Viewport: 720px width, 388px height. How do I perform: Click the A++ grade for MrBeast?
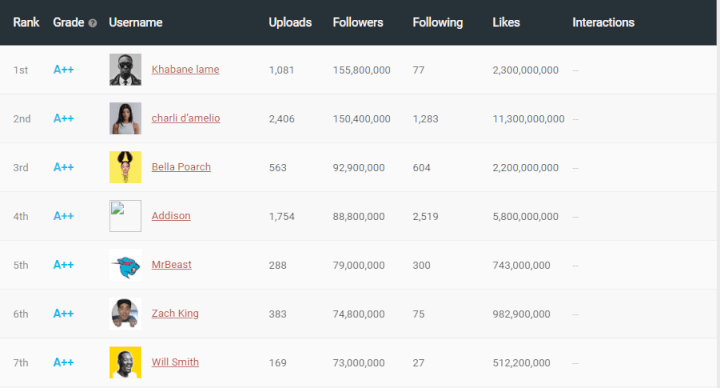(x=63, y=265)
